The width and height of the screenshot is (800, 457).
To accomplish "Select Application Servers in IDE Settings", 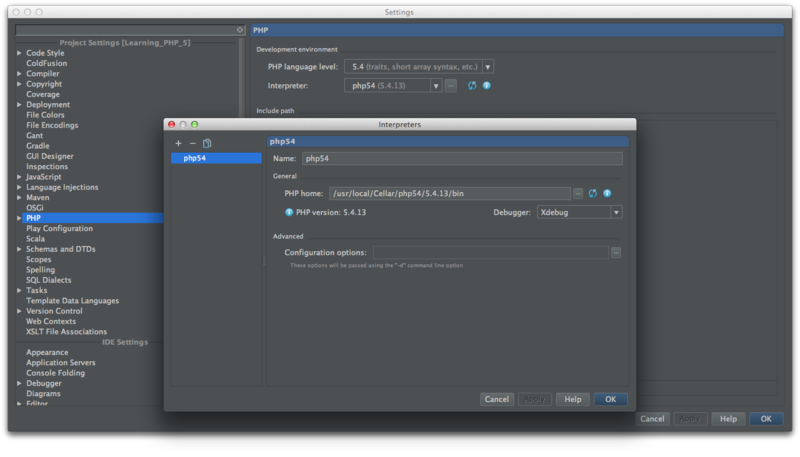I will (61, 363).
